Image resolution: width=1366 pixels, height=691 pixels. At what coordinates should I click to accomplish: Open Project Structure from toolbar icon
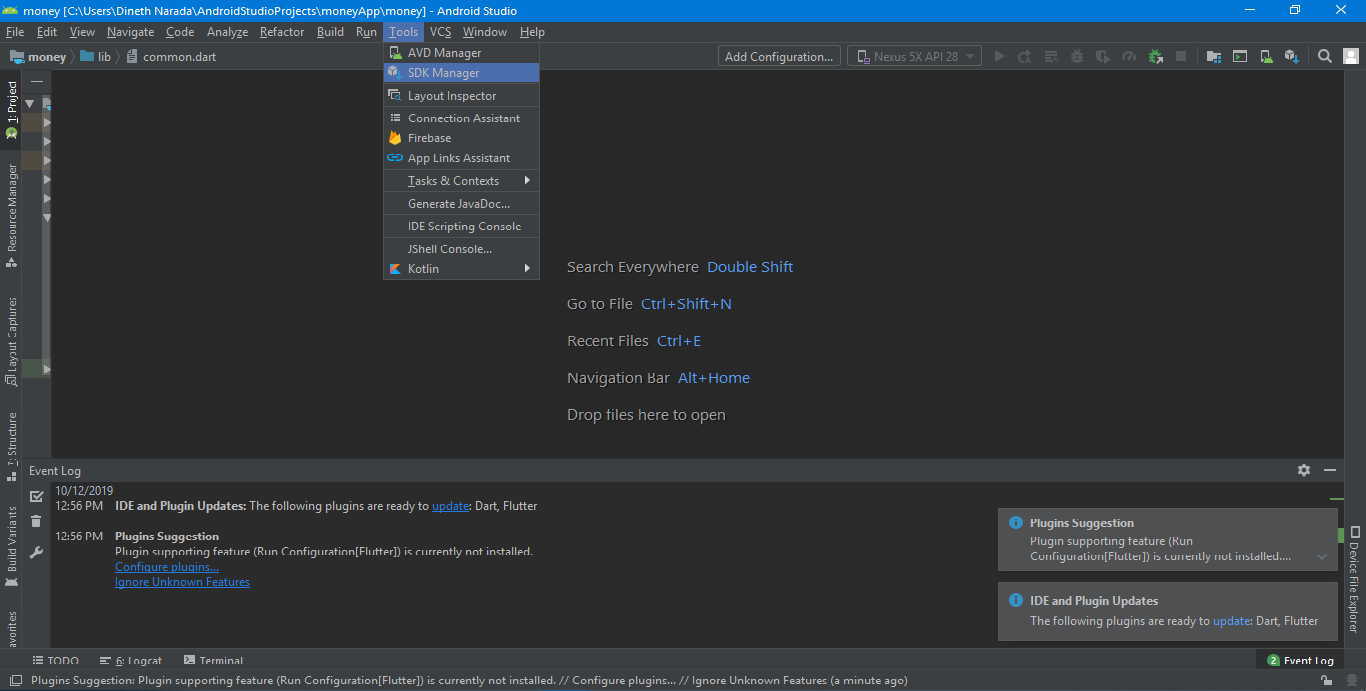[1214, 57]
